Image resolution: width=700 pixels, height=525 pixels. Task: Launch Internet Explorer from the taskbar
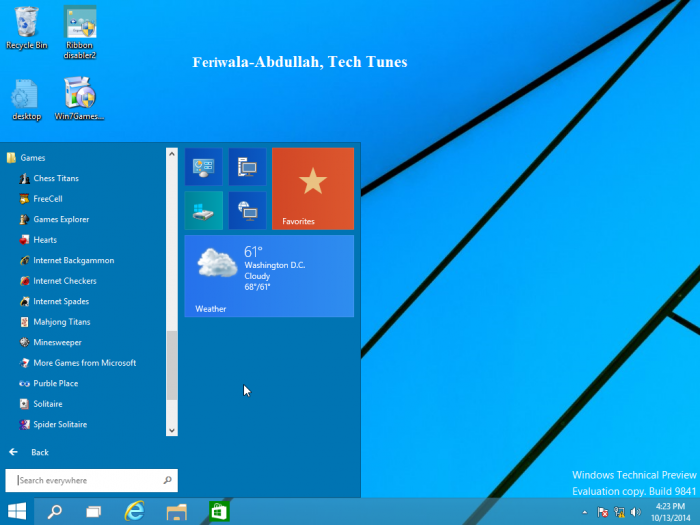coord(134,512)
